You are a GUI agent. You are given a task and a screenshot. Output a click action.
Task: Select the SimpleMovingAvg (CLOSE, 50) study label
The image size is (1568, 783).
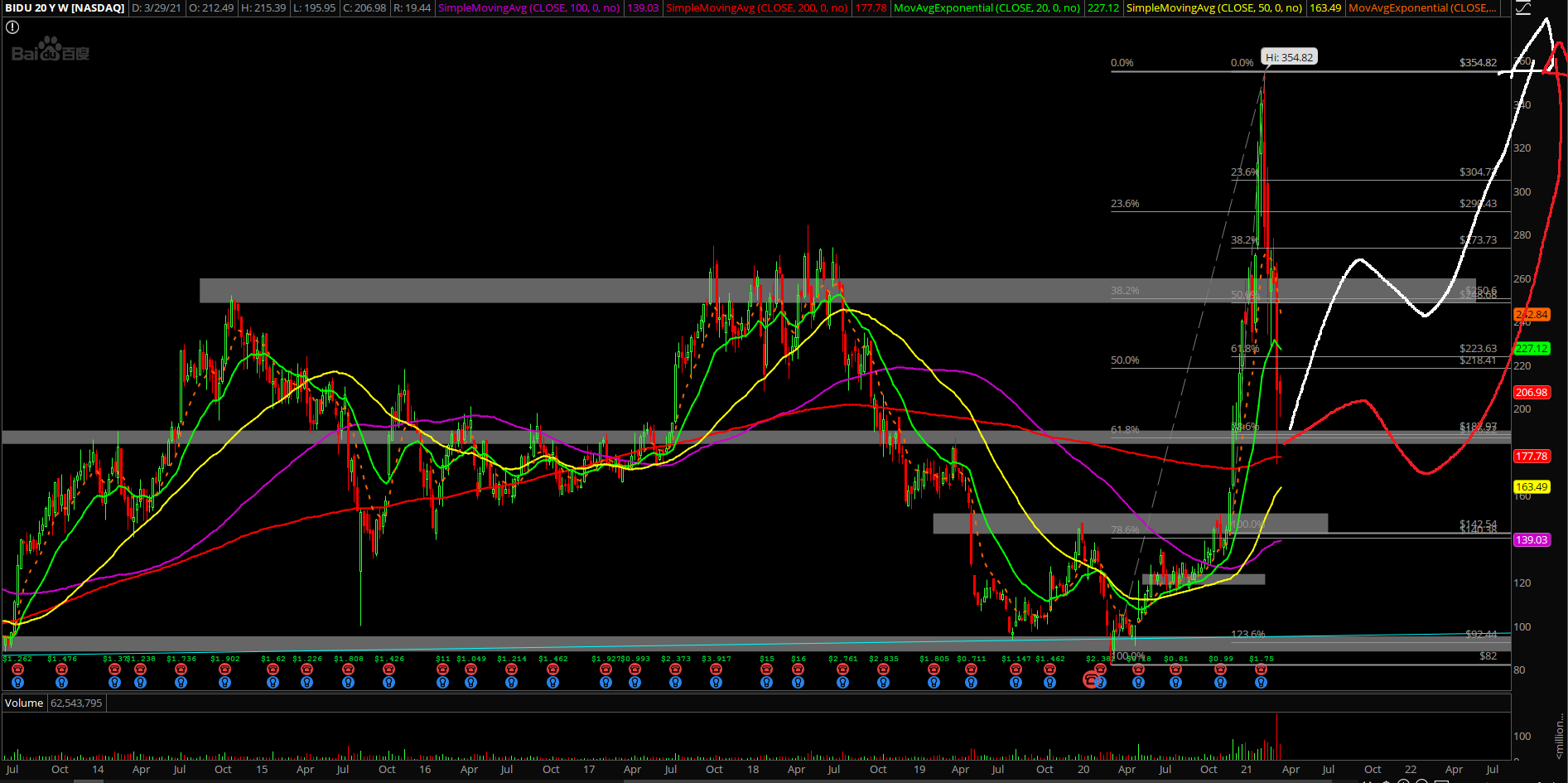(x=1214, y=8)
